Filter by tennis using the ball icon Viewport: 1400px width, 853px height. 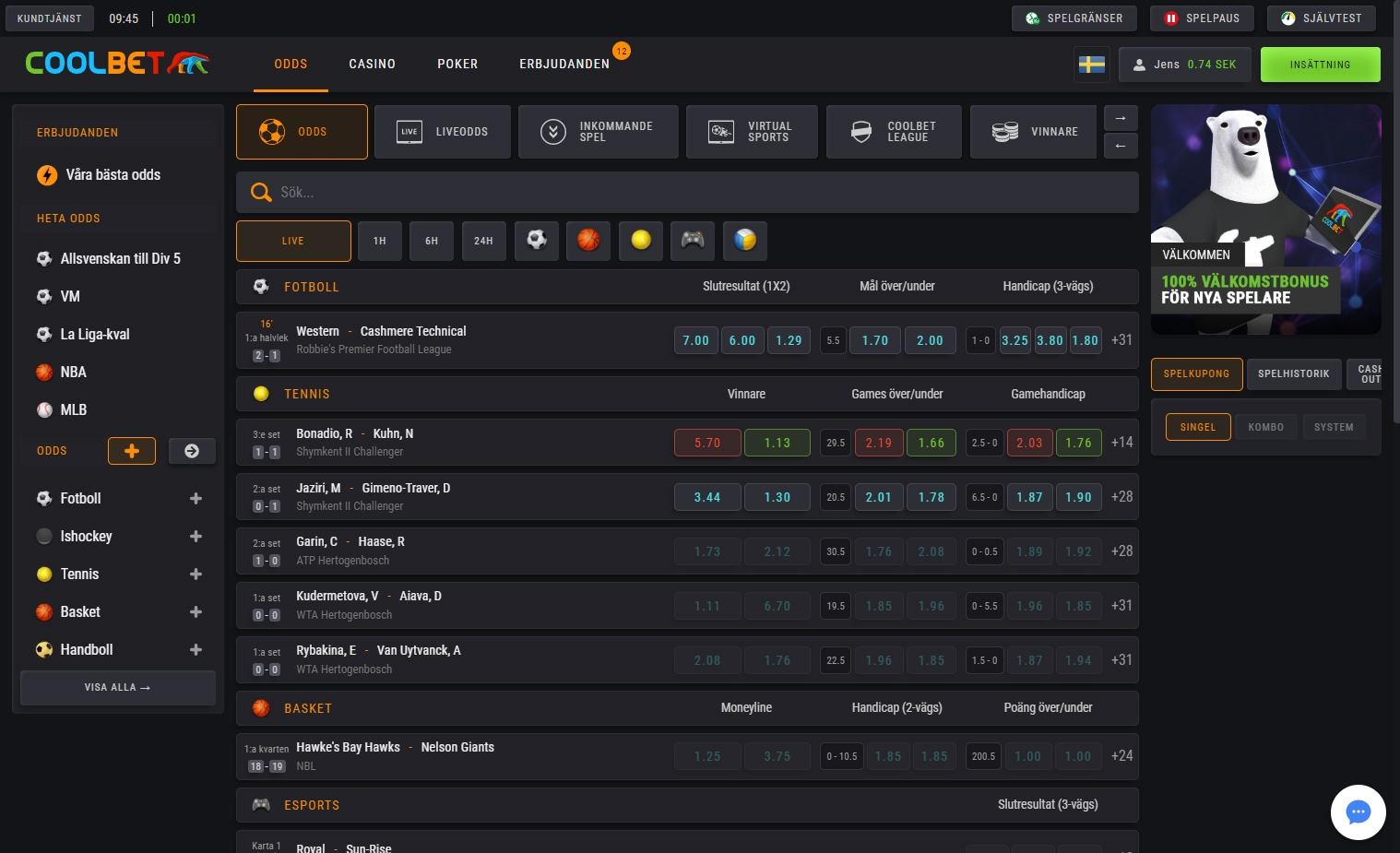pyautogui.click(x=640, y=241)
